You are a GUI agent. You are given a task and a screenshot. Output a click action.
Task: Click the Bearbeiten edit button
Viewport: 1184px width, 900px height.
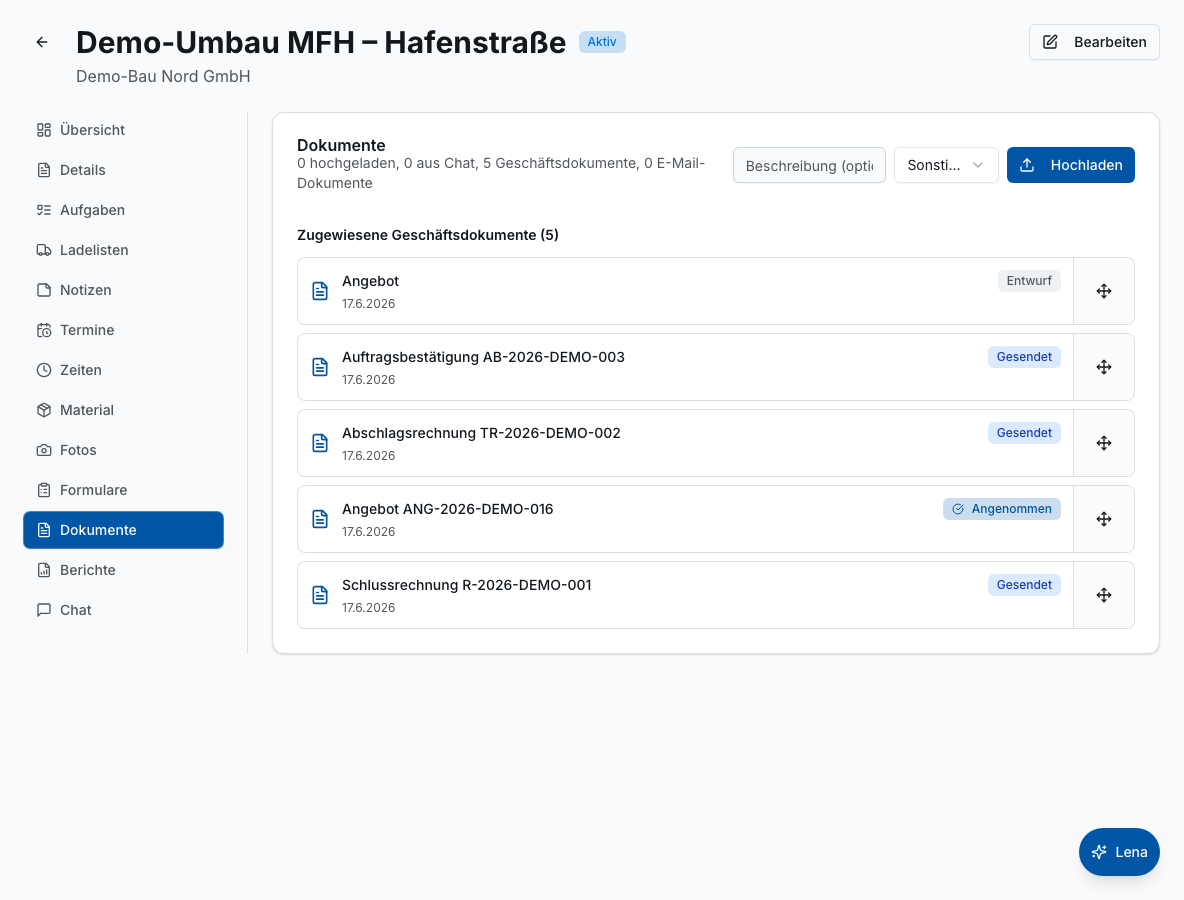1094,42
